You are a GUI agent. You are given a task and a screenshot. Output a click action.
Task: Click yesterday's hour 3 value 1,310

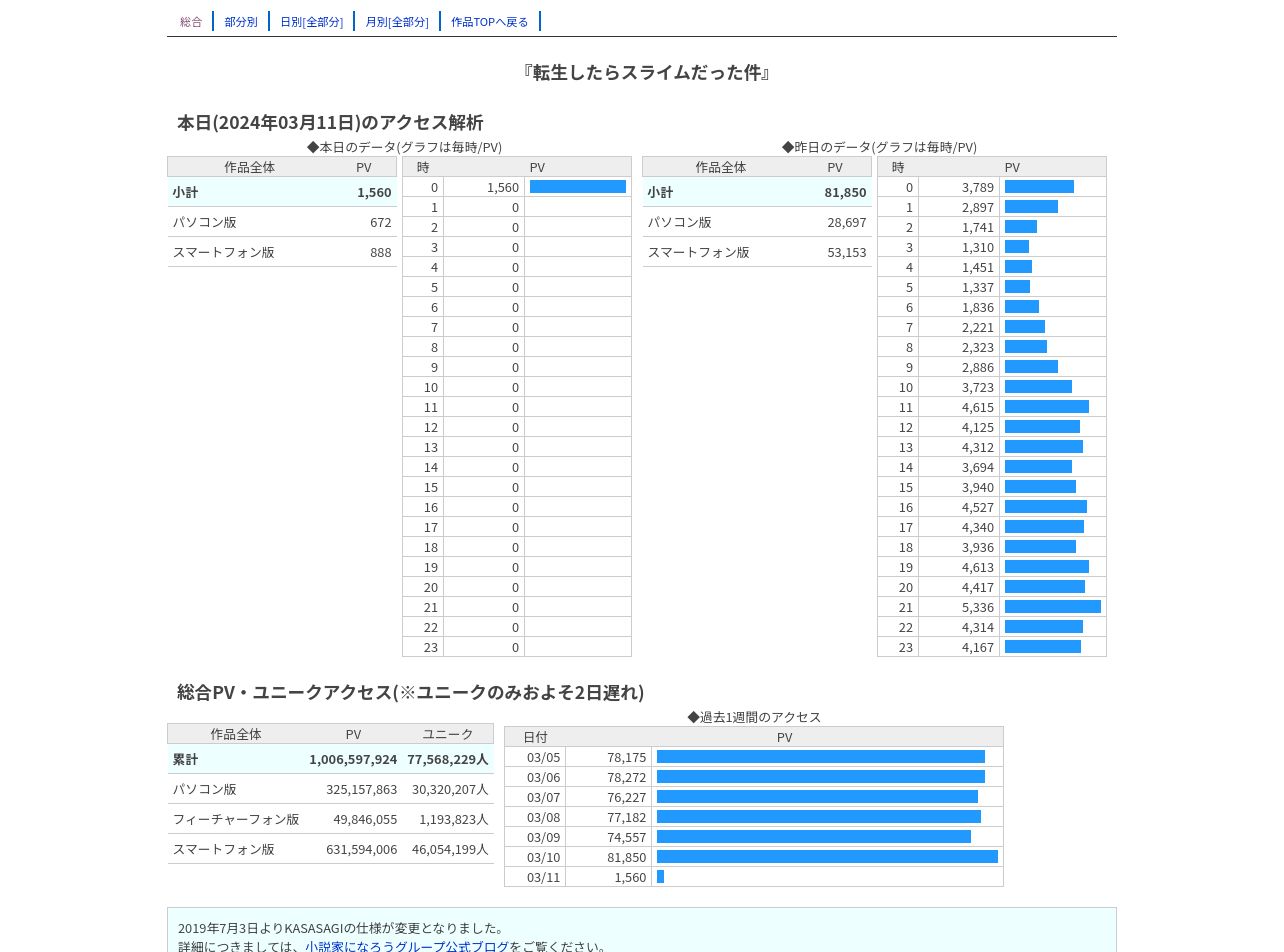(x=978, y=247)
